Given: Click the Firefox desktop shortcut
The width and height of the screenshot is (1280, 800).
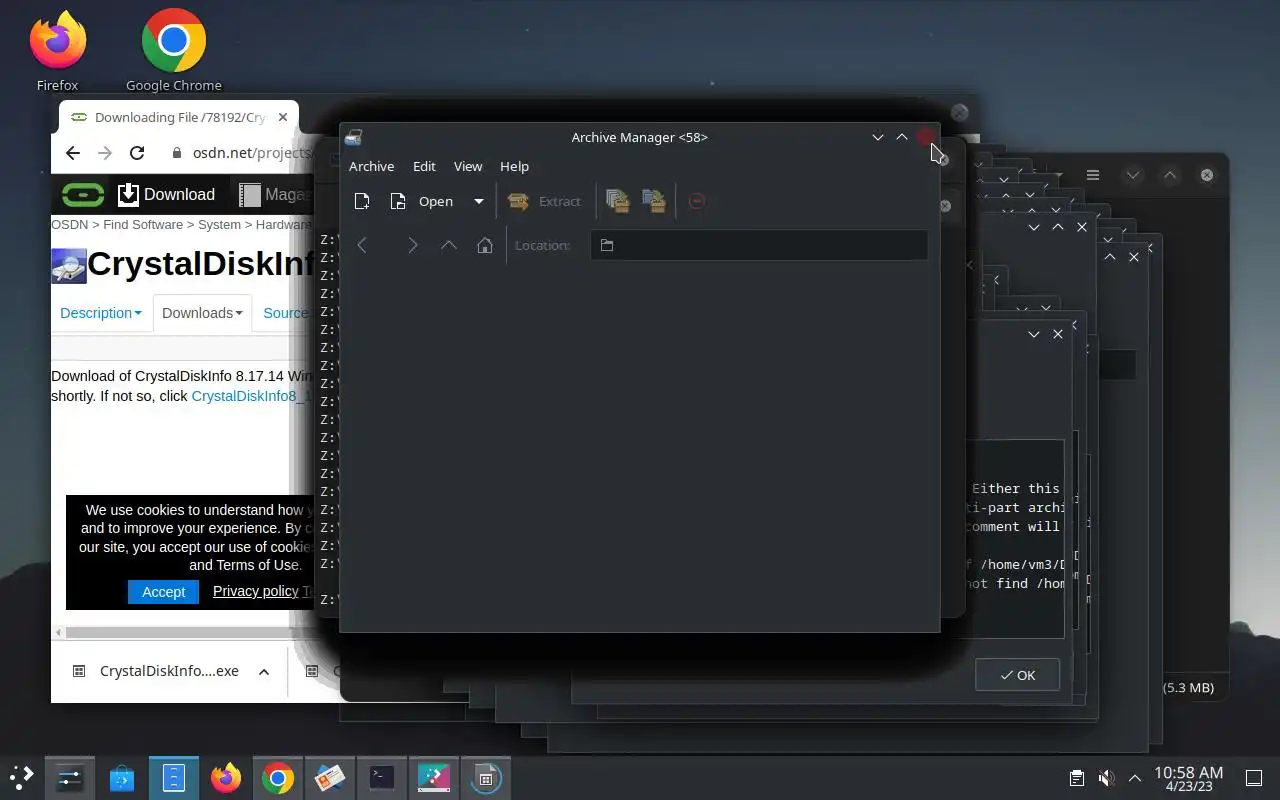Looking at the screenshot, I should coord(57,51).
